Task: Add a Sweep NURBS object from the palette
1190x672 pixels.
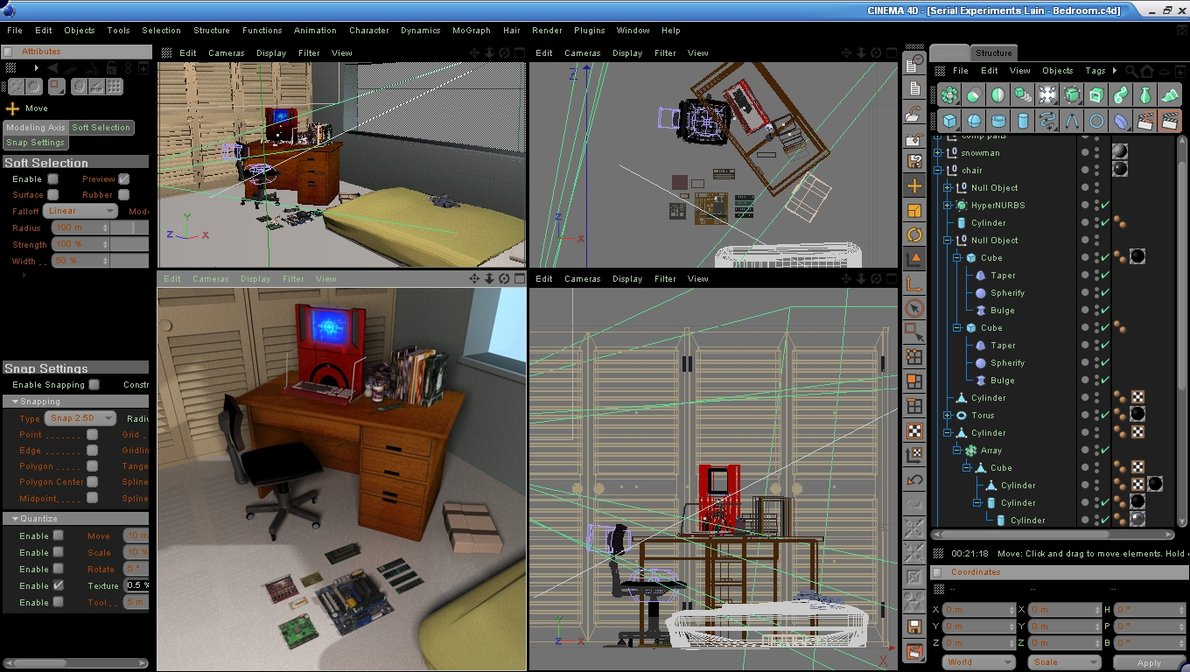Action: pos(1121,95)
